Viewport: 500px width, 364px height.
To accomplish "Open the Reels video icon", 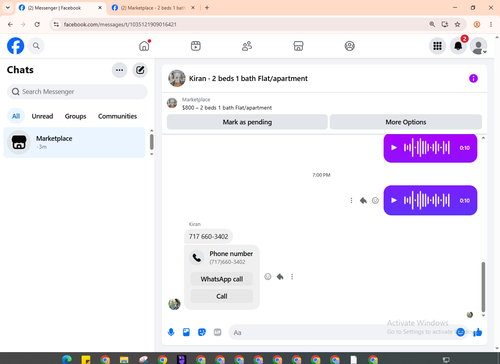I will [x=196, y=46].
